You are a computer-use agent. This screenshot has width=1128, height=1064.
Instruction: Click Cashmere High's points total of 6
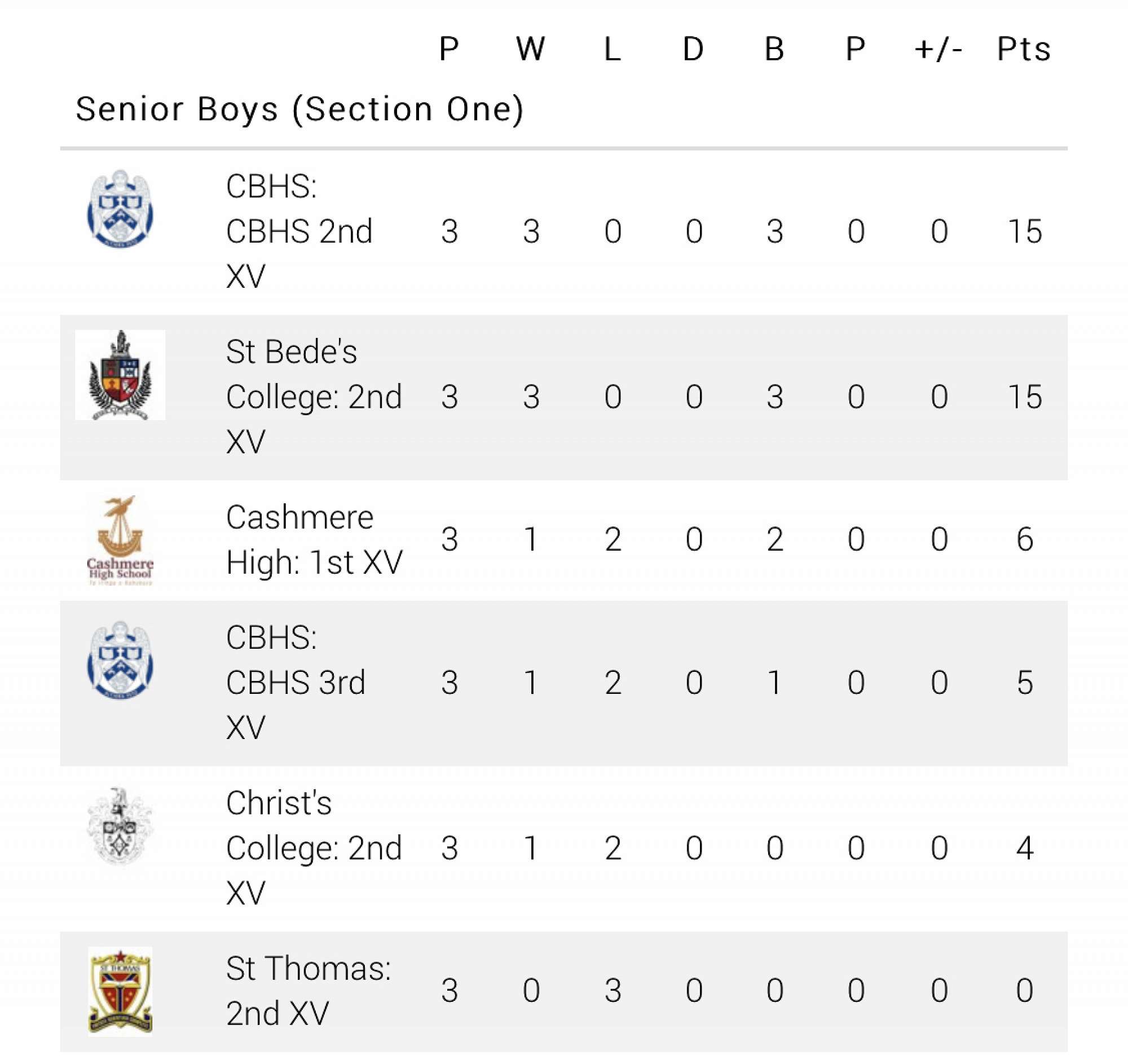(1024, 539)
